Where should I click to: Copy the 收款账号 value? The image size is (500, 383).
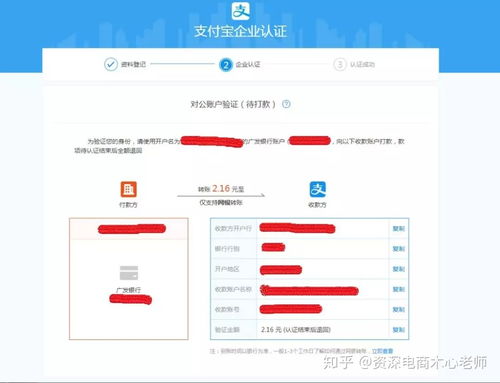(x=399, y=310)
